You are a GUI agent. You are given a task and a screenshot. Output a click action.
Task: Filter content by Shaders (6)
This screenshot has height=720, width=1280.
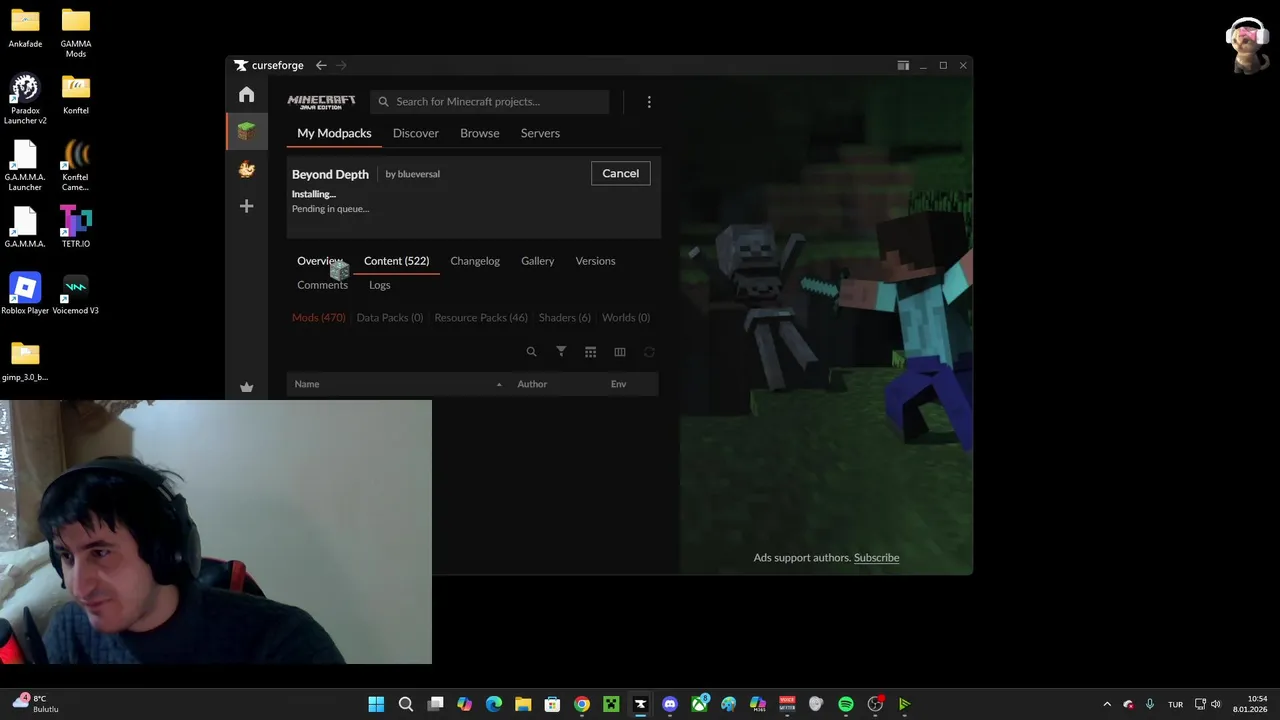point(565,318)
